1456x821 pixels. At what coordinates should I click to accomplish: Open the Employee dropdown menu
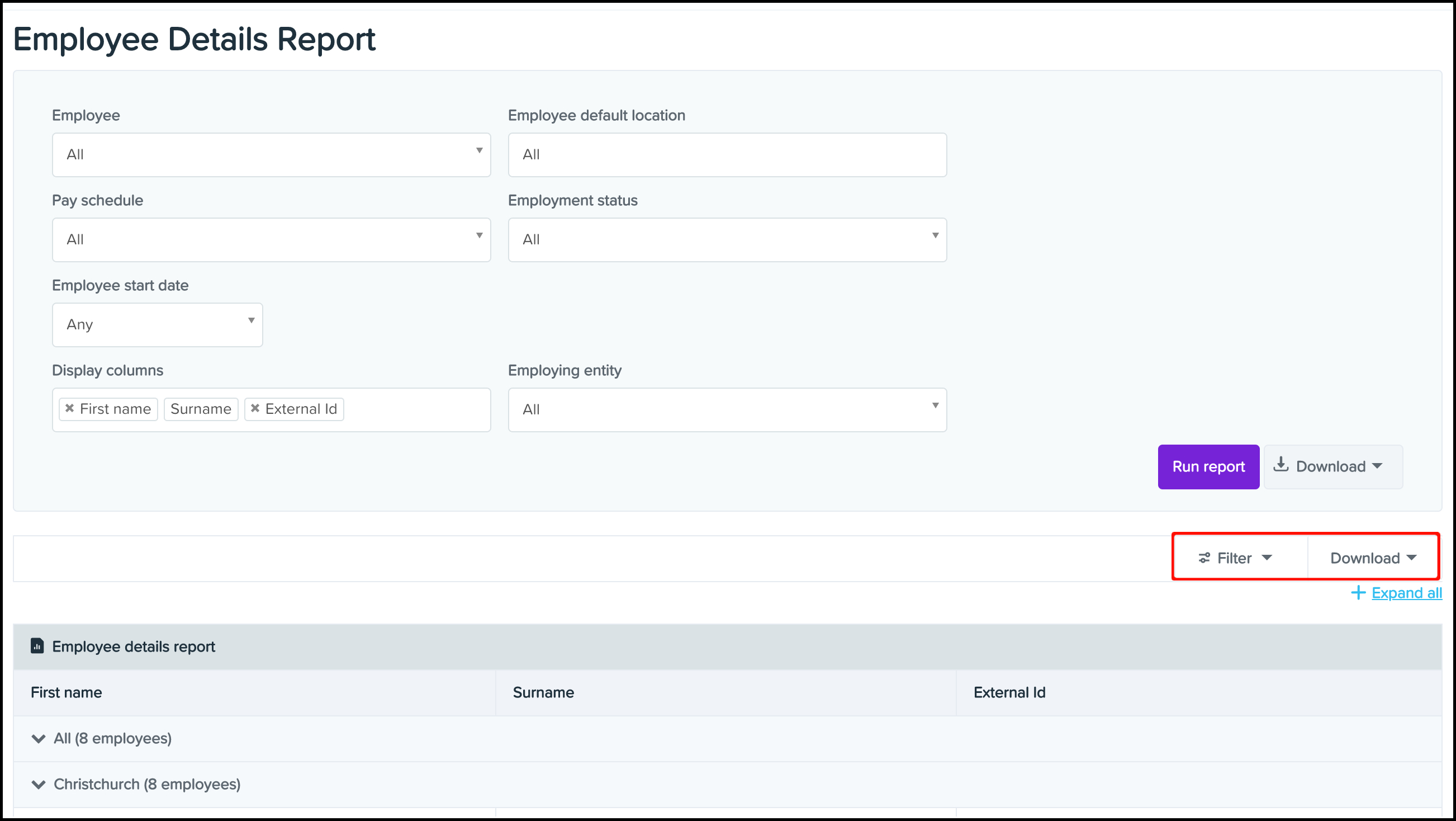(x=270, y=153)
